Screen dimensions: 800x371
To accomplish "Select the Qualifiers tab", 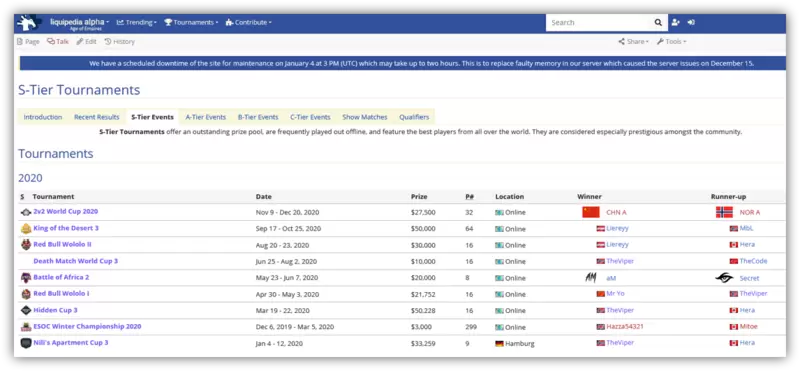I will coord(414,117).
